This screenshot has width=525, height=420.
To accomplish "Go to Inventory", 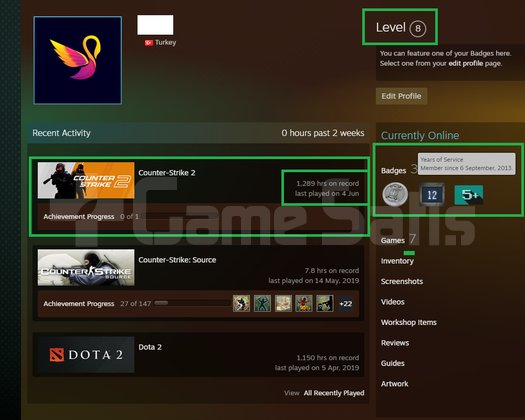I will point(397,261).
